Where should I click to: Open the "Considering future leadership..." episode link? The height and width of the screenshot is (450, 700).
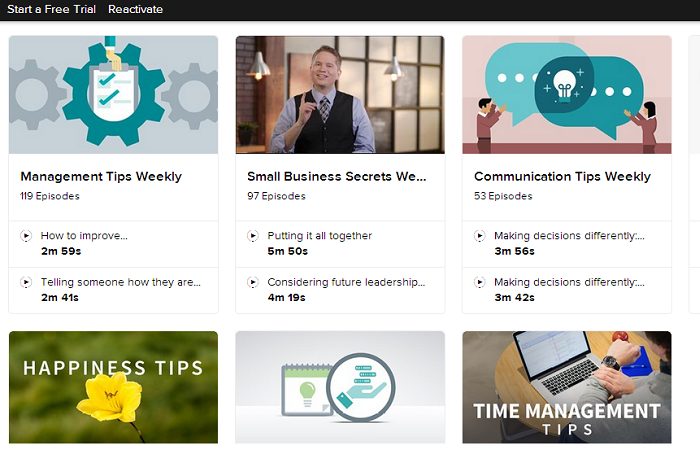[346, 282]
